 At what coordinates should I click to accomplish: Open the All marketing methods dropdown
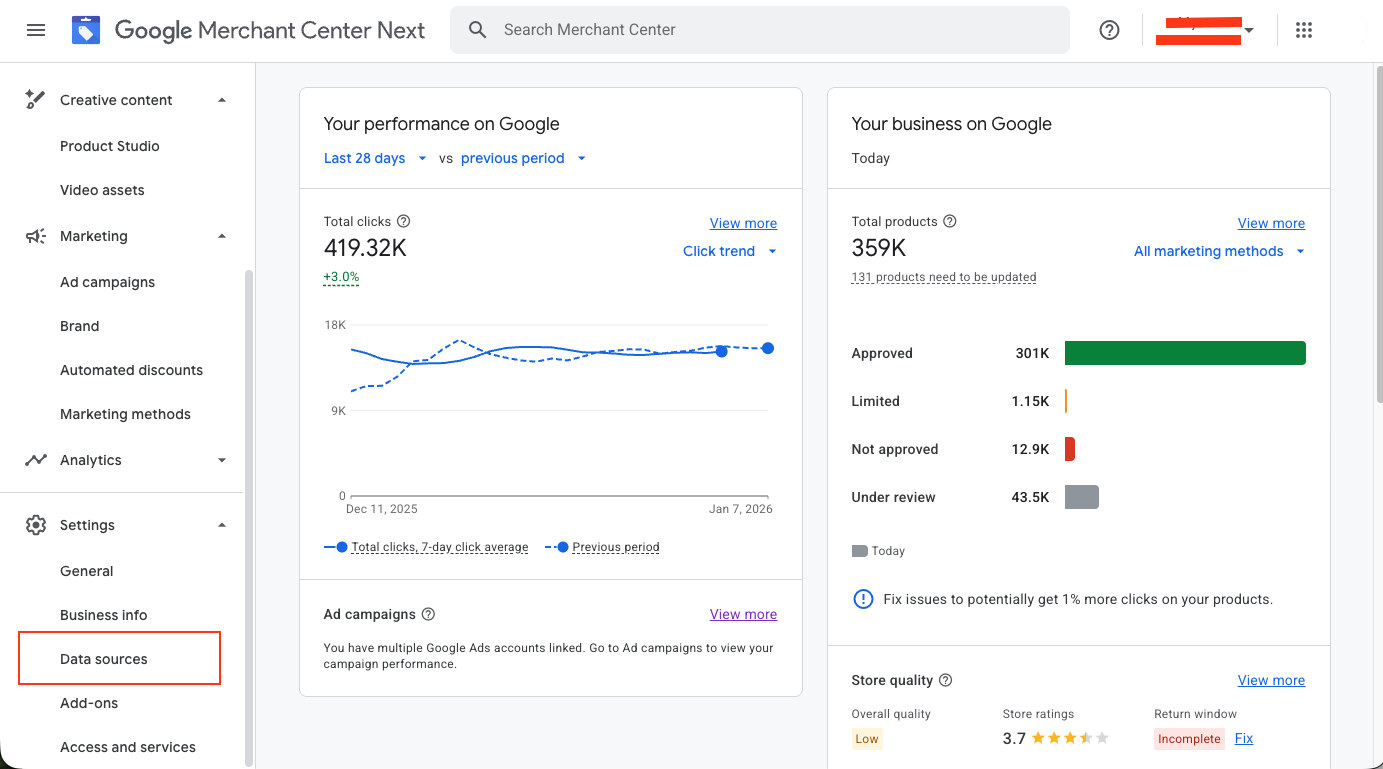click(x=1218, y=251)
